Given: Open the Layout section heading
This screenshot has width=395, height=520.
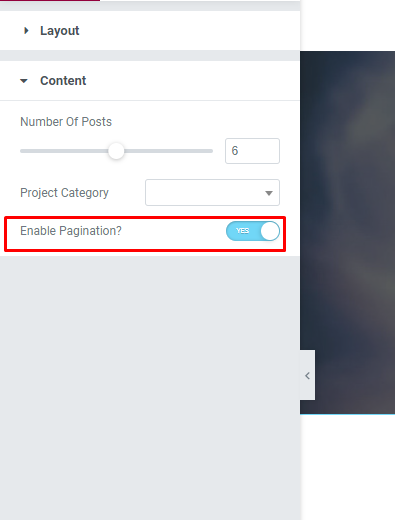Looking at the screenshot, I should 60,31.
